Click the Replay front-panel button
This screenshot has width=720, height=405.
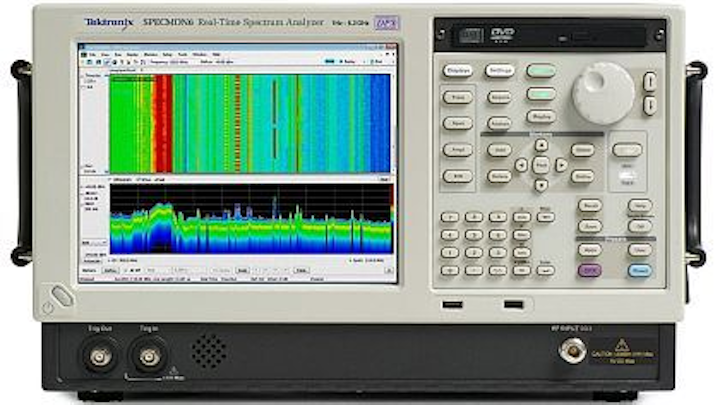[x=541, y=116]
